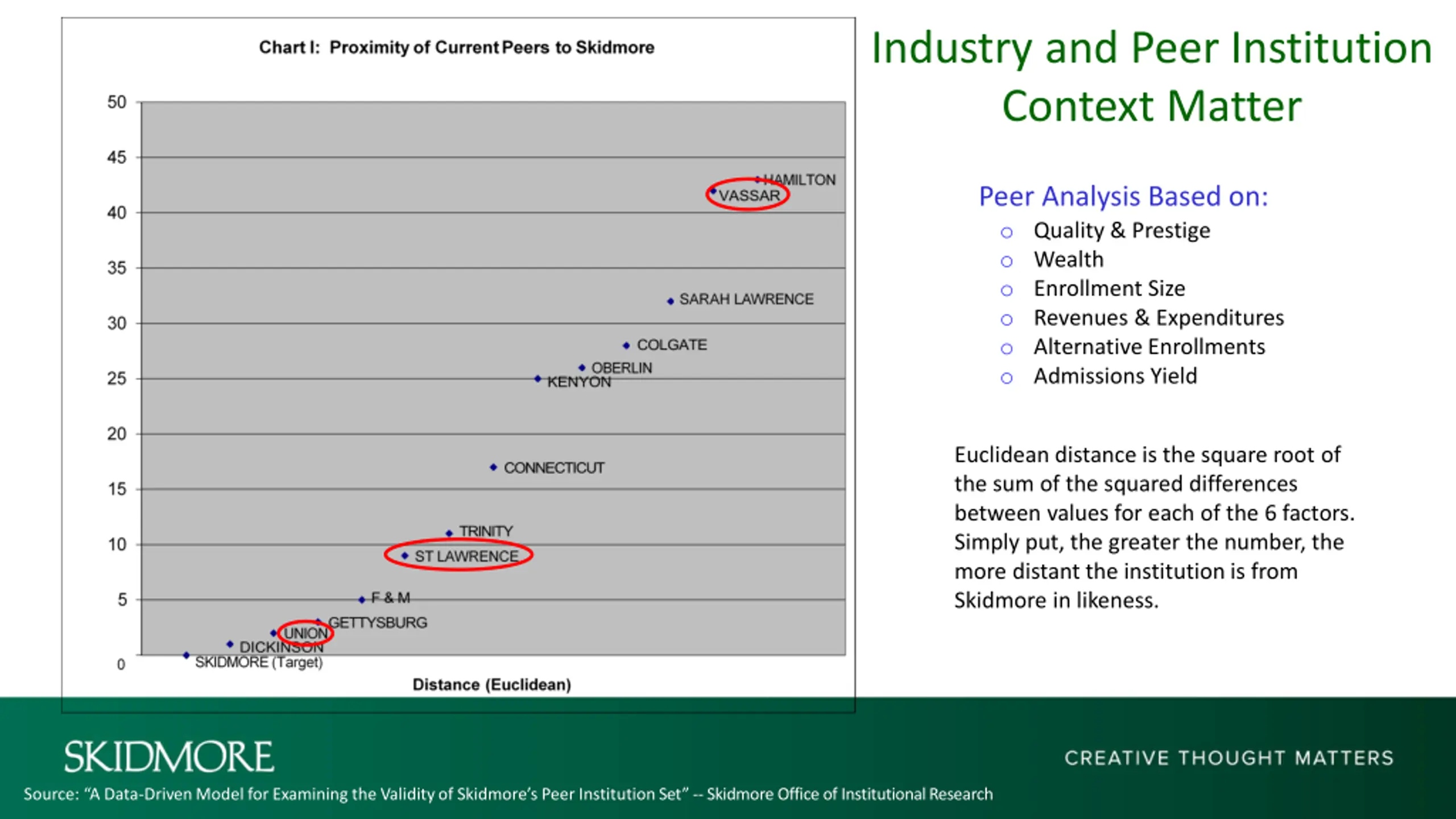This screenshot has width=1456, height=819.
Task: Click the 10 value on the vertical axis
Action: coord(117,545)
